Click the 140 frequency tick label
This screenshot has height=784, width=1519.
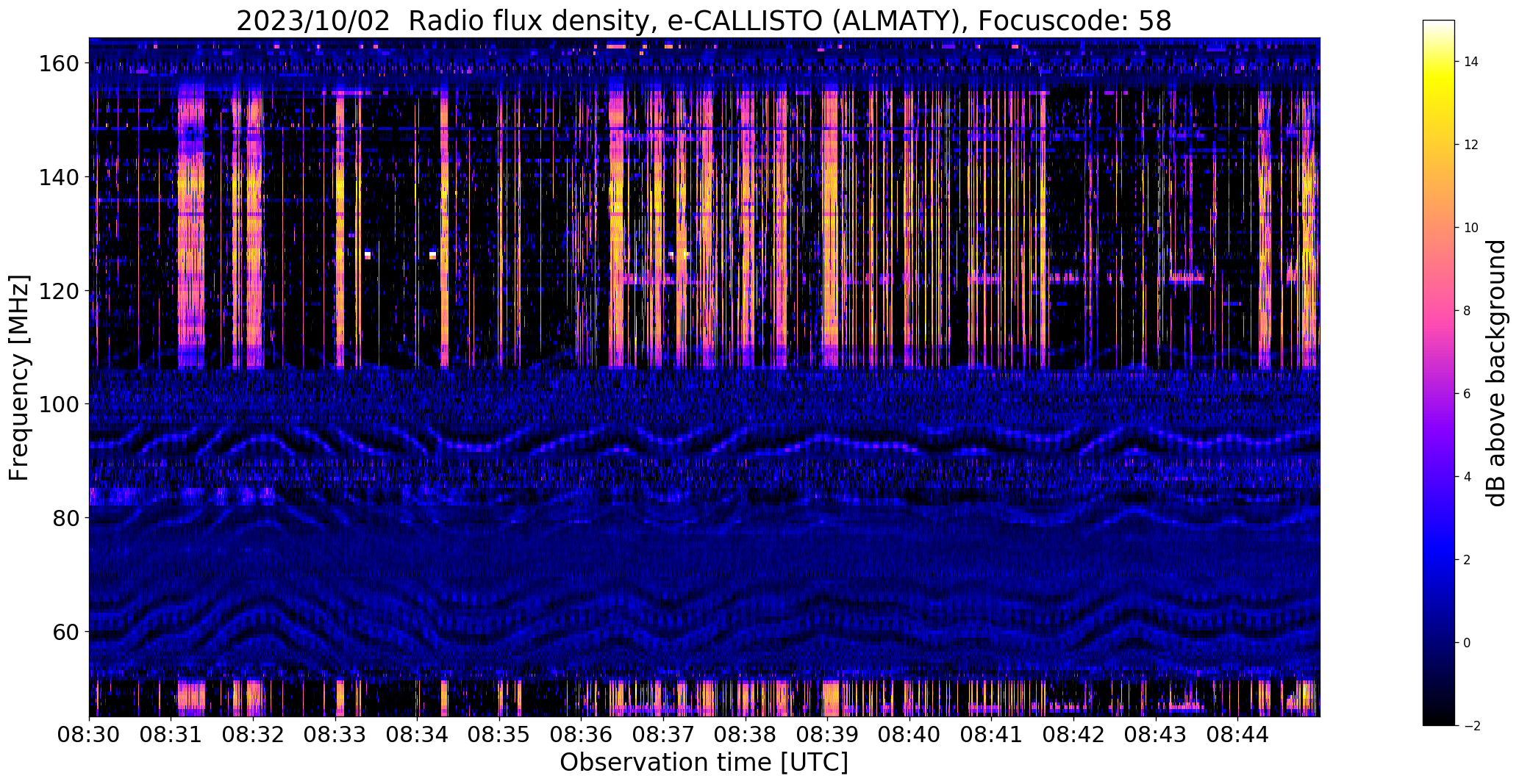58,177
